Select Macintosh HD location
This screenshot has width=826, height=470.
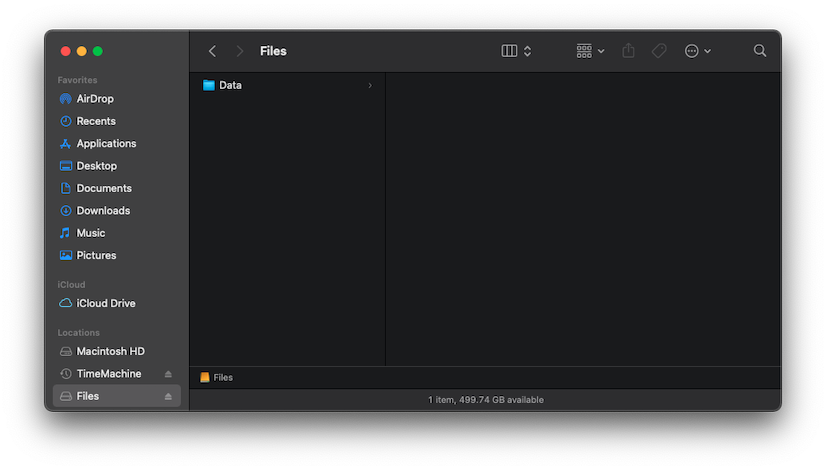[110, 351]
